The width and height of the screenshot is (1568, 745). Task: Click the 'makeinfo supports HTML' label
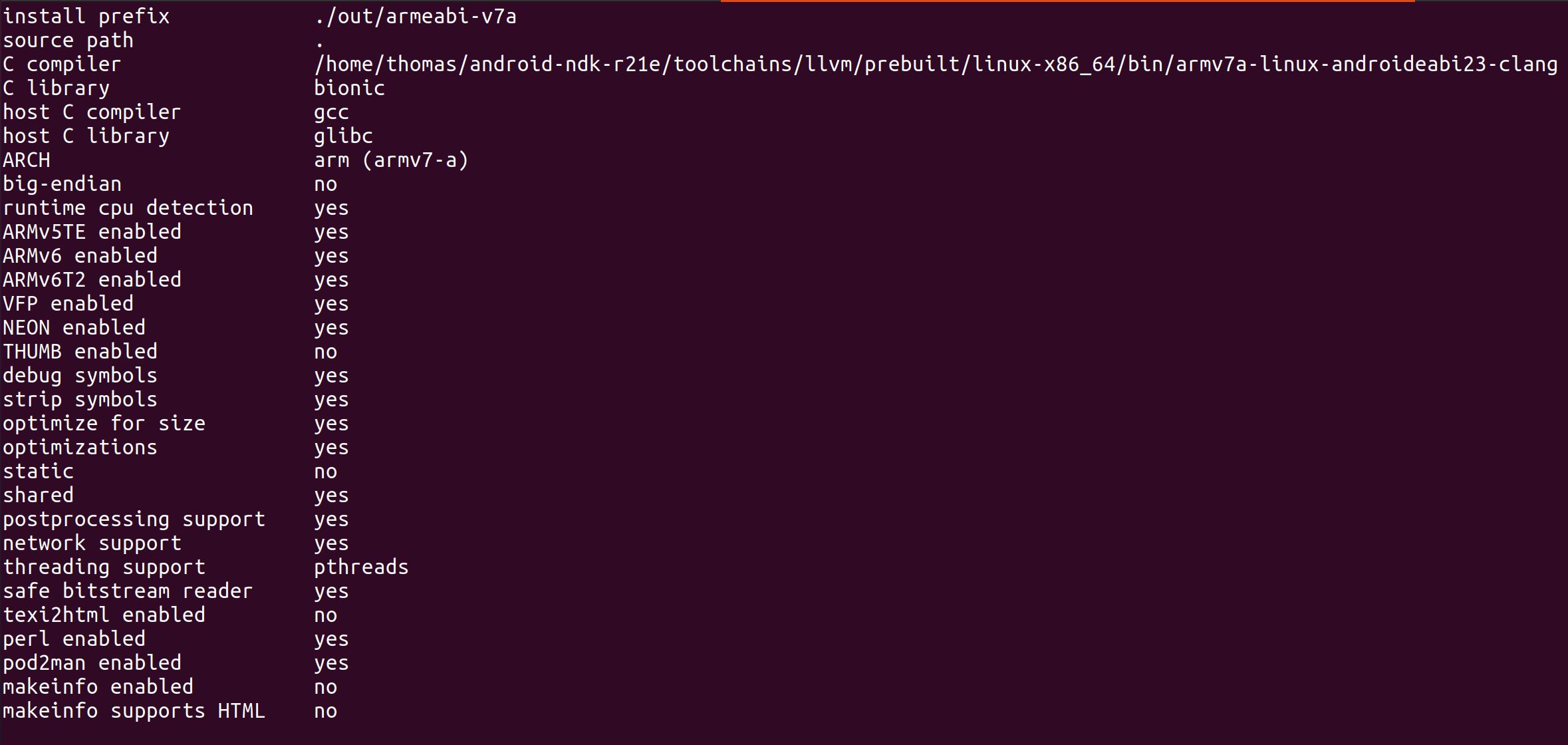coord(134,710)
